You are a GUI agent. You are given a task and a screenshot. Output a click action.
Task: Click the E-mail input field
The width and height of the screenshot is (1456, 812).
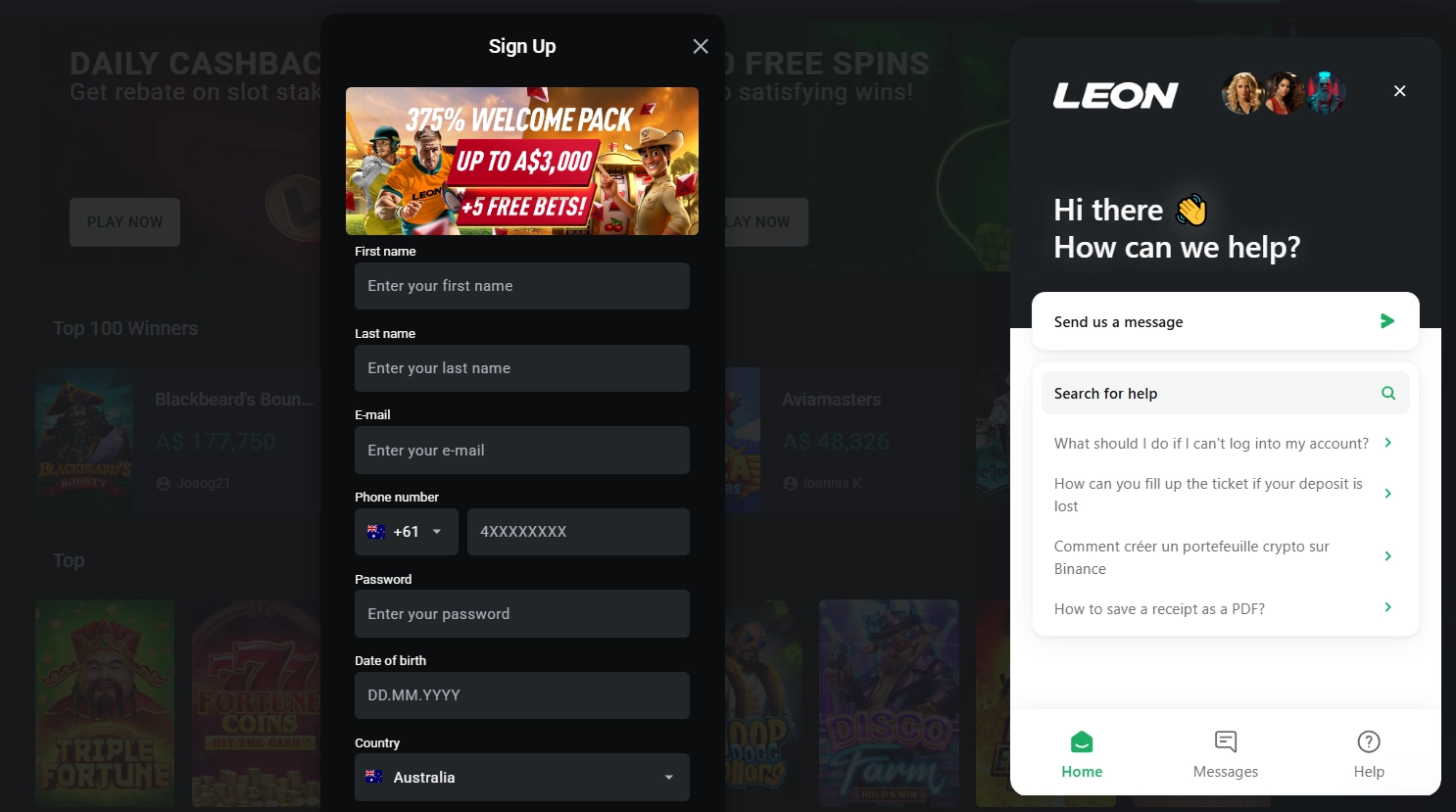pos(522,451)
